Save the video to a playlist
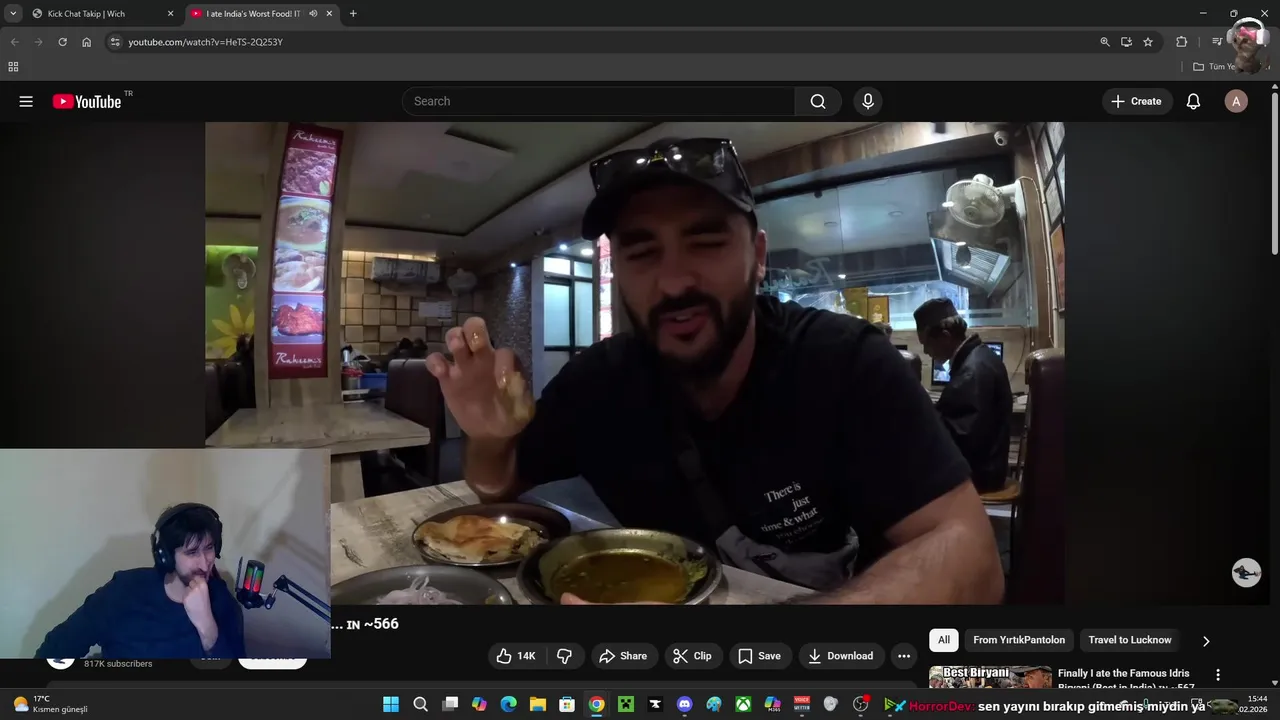Viewport: 1280px width, 720px height. tap(759, 656)
